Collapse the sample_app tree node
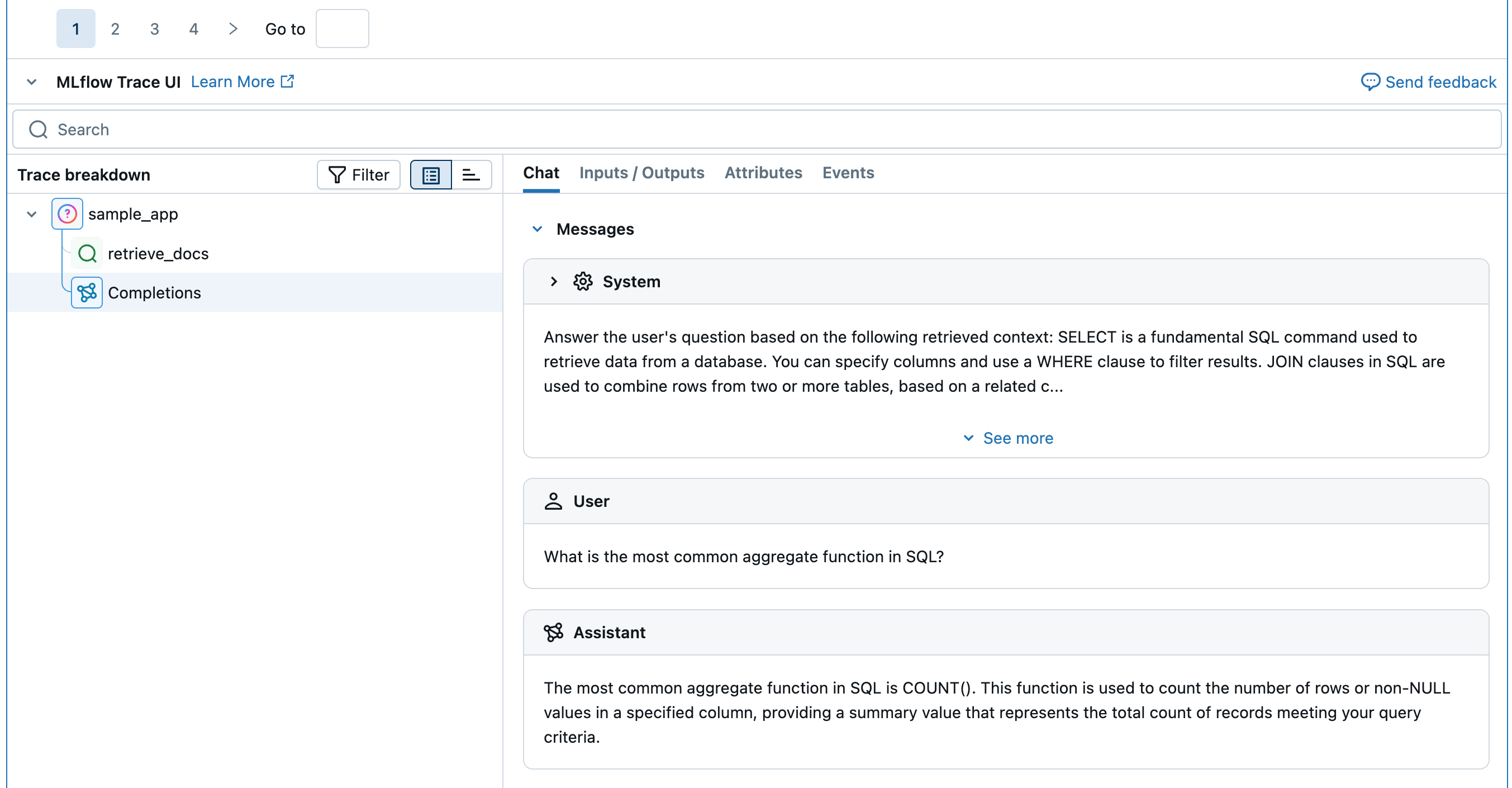The image size is (1512, 788). (x=32, y=213)
